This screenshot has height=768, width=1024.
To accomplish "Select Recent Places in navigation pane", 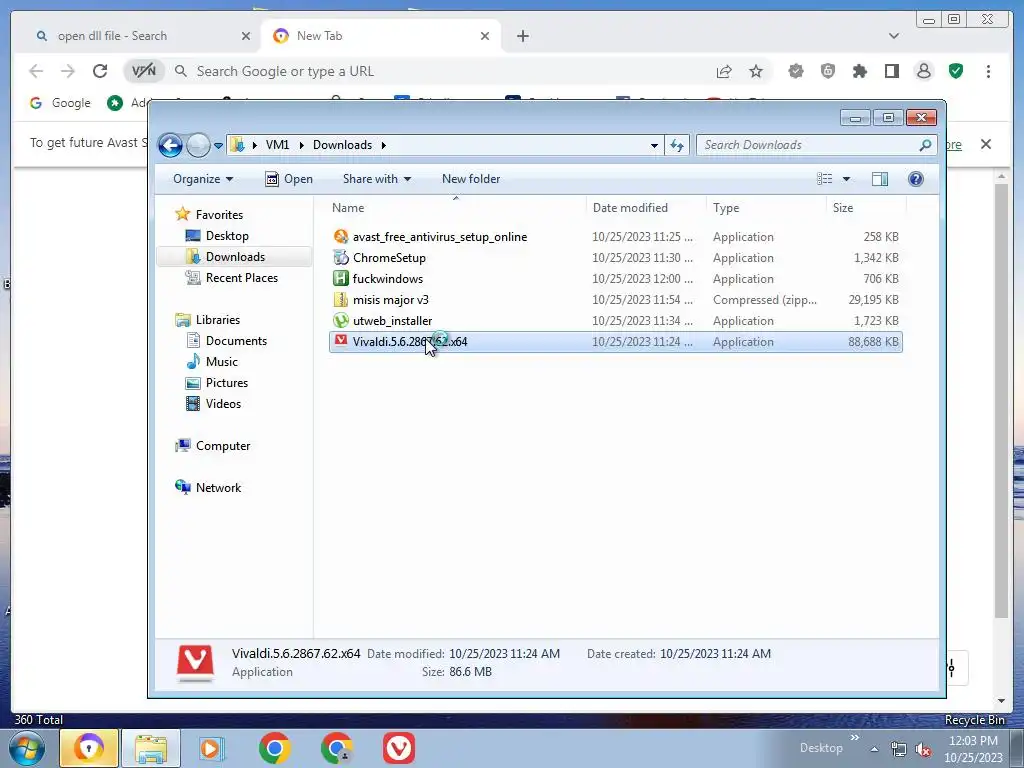I will tap(232, 278).
